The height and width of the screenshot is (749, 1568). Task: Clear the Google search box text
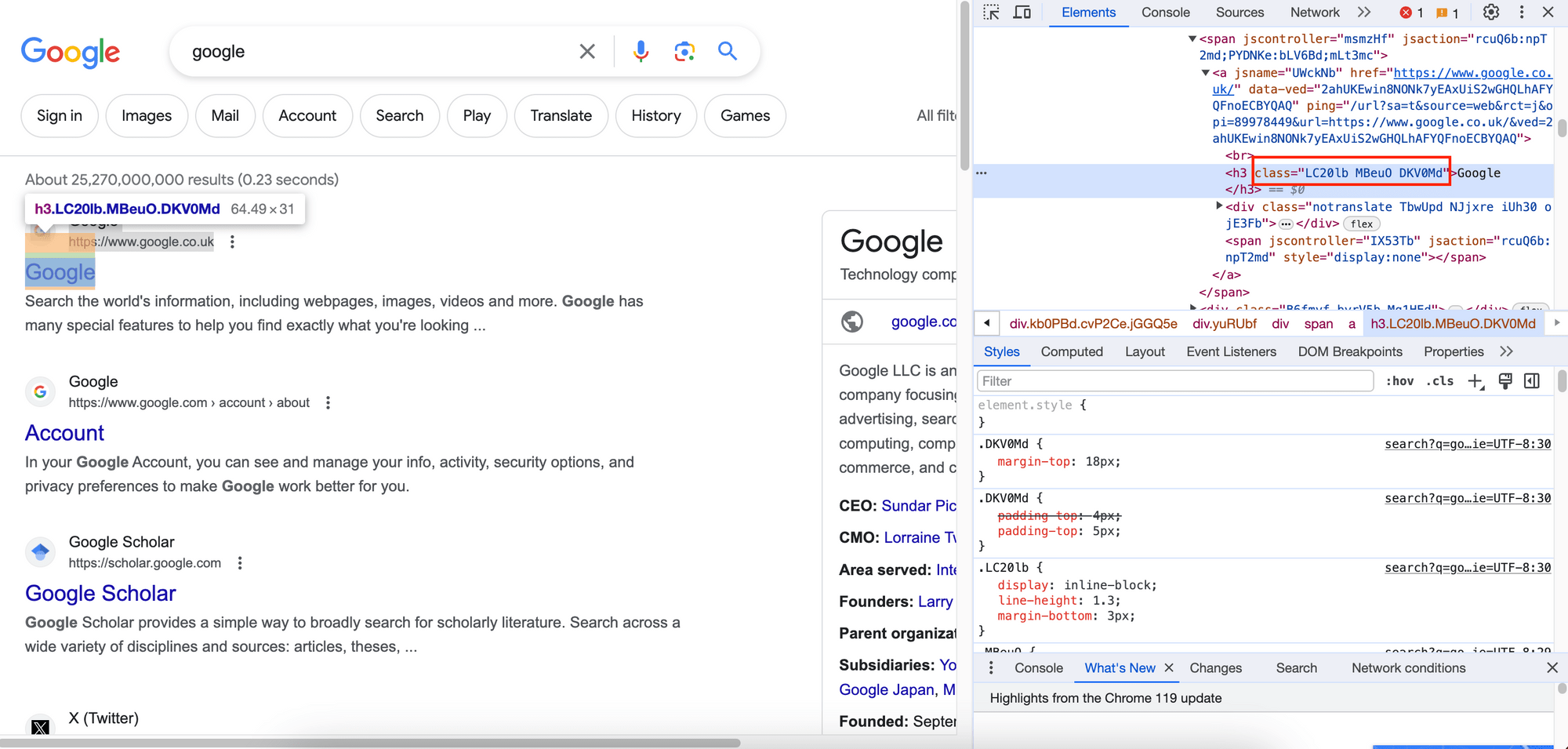click(x=587, y=52)
